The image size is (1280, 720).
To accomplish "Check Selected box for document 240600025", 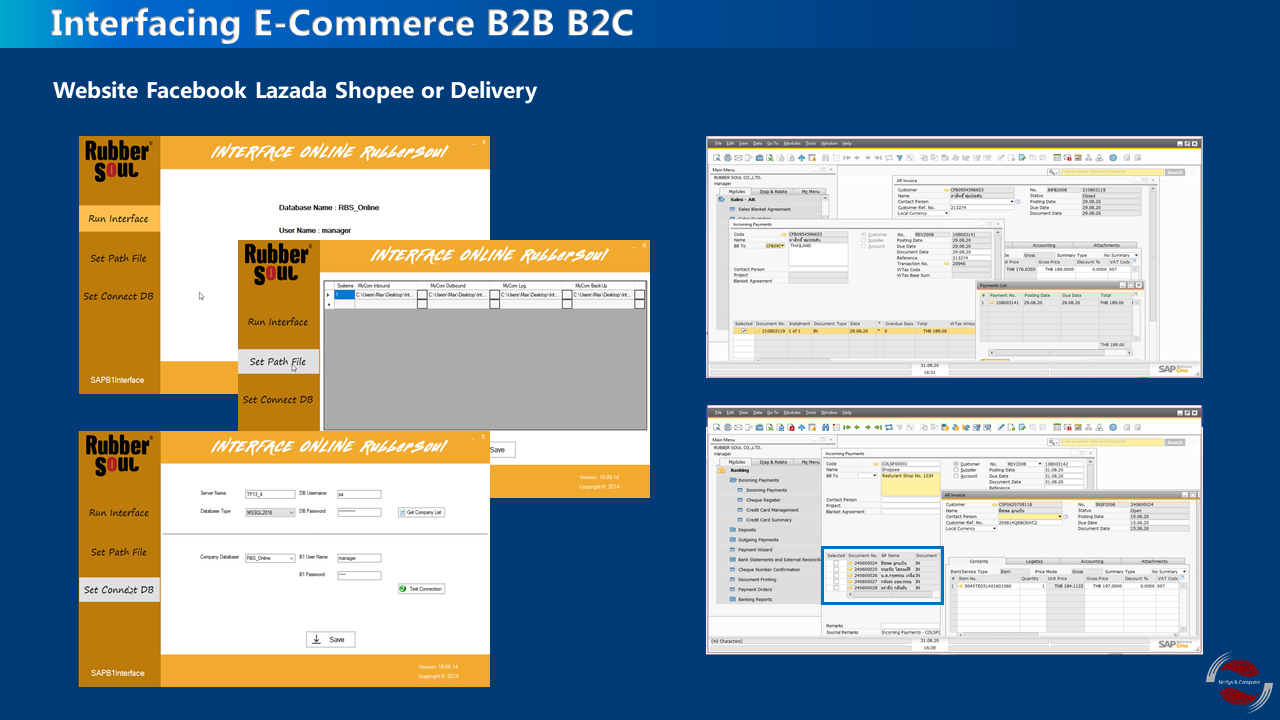I will pyautogui.click(x=836, y=569).
